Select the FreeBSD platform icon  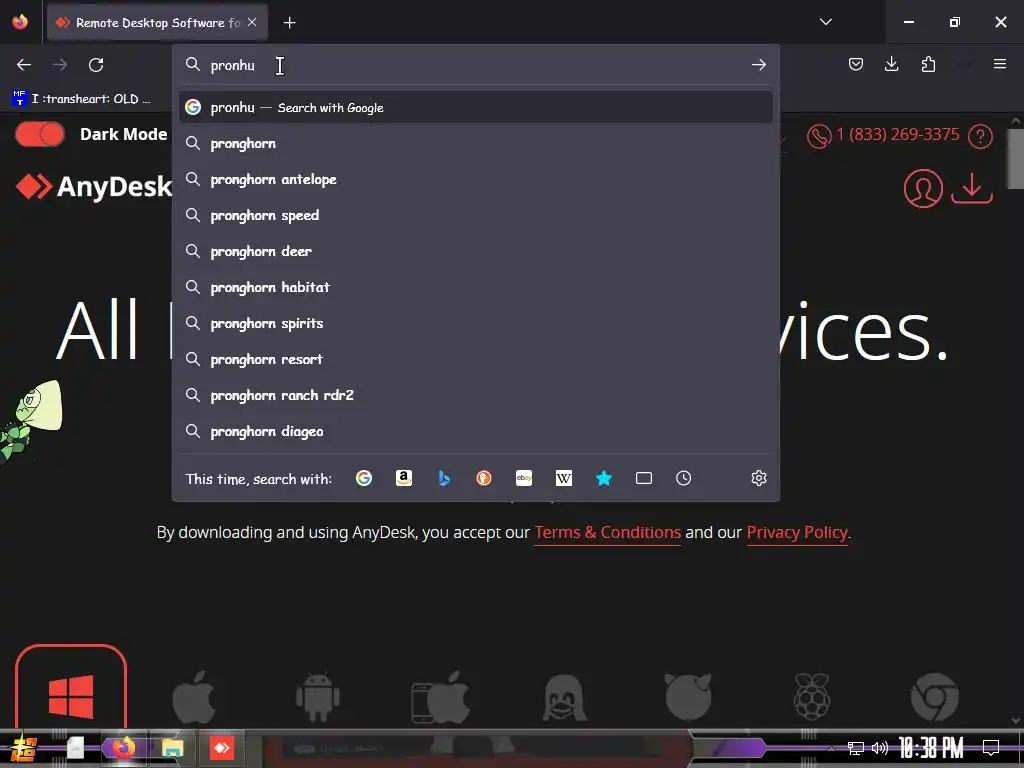(x=688, y=696)
